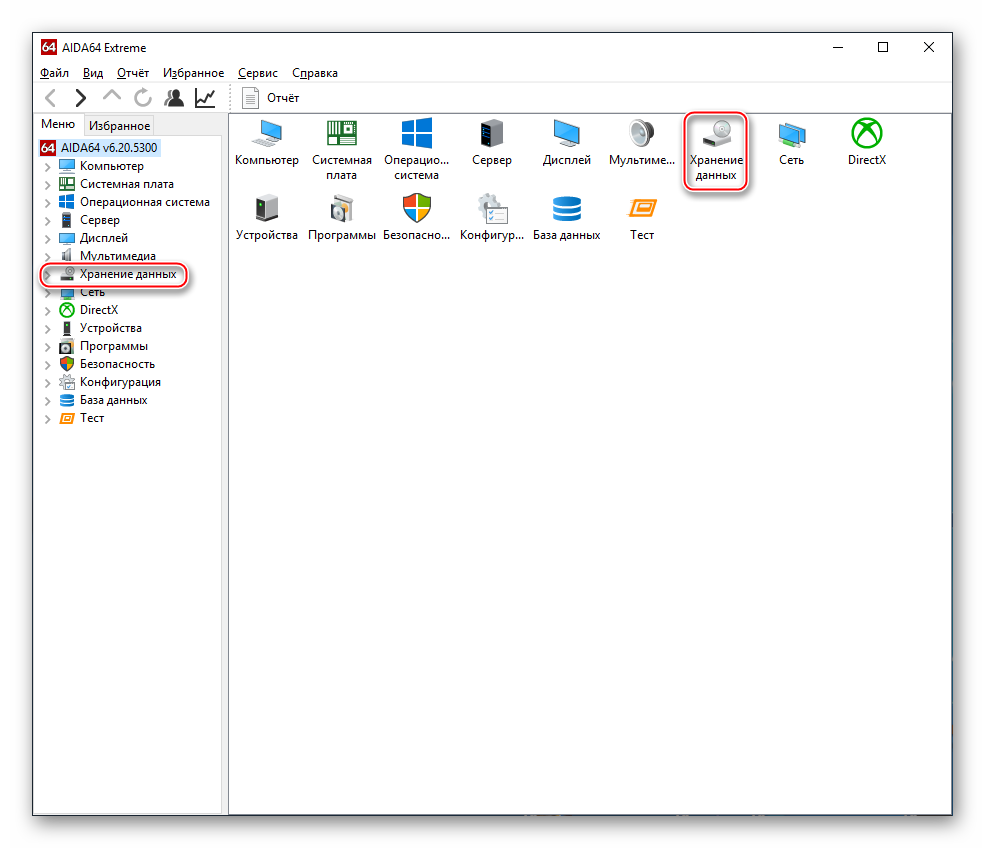Expand the Конфигурация tree node

pos(48,383)
